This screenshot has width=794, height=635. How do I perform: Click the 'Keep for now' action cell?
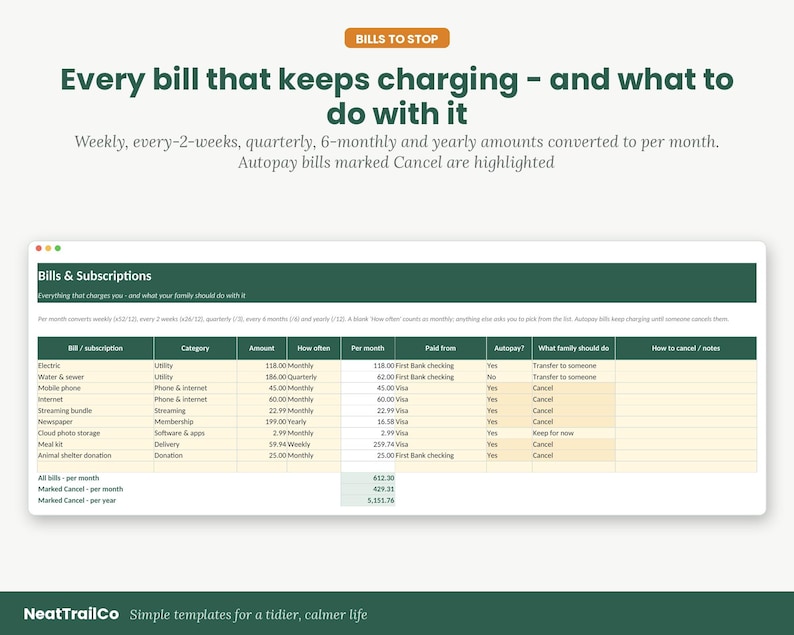tap(574, 433)
